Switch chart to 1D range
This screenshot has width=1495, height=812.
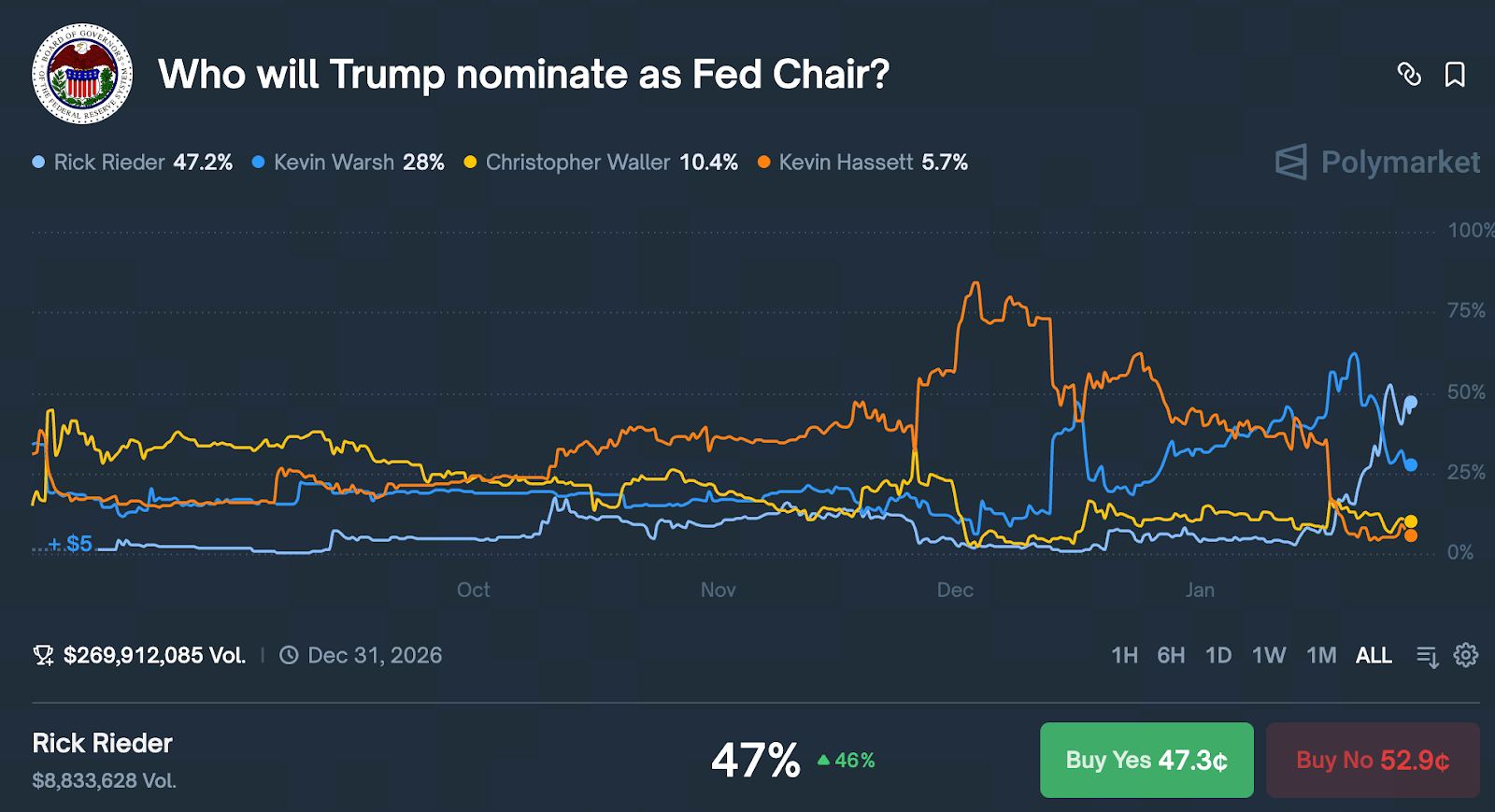[1218, 655]
